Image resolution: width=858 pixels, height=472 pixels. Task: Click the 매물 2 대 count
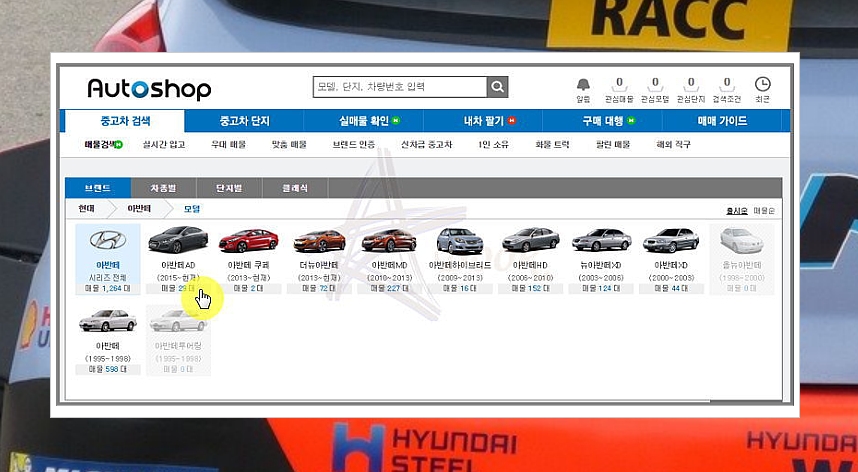tap(248, 288)
